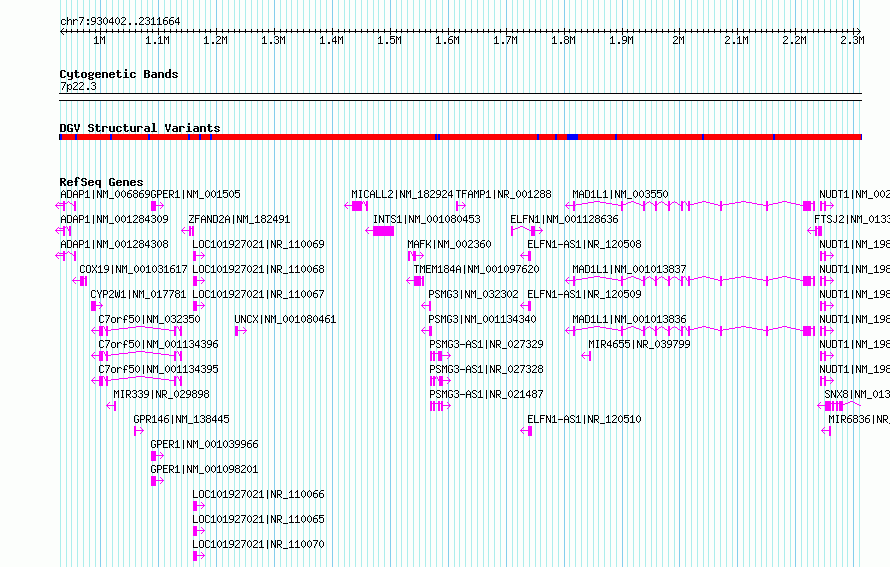The height and width of the screenshot is (567, 890).
Task: Click the wide blue segment in DGV bar
Action: [x=572, y=137]
